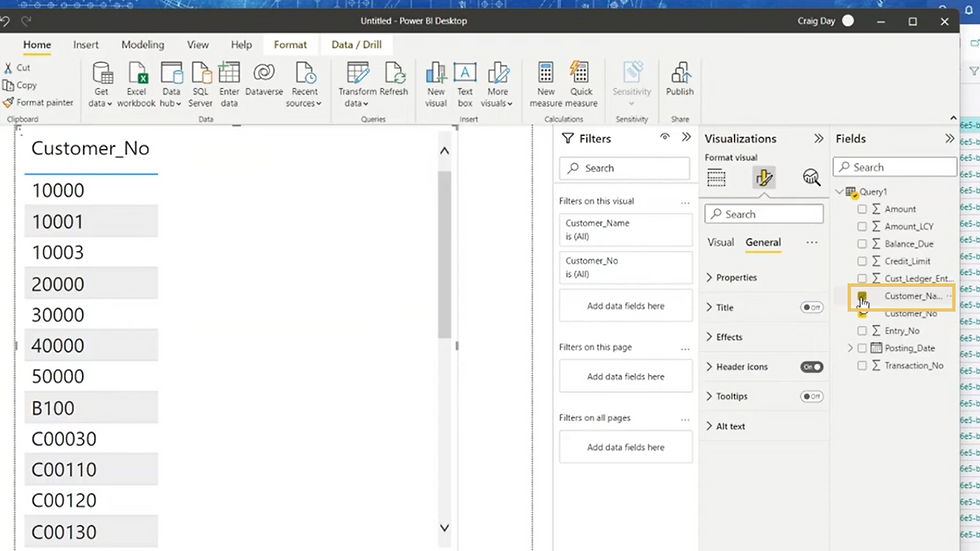Collapse the ribbon
The image size is (980, 551).
tap(953, 118)
